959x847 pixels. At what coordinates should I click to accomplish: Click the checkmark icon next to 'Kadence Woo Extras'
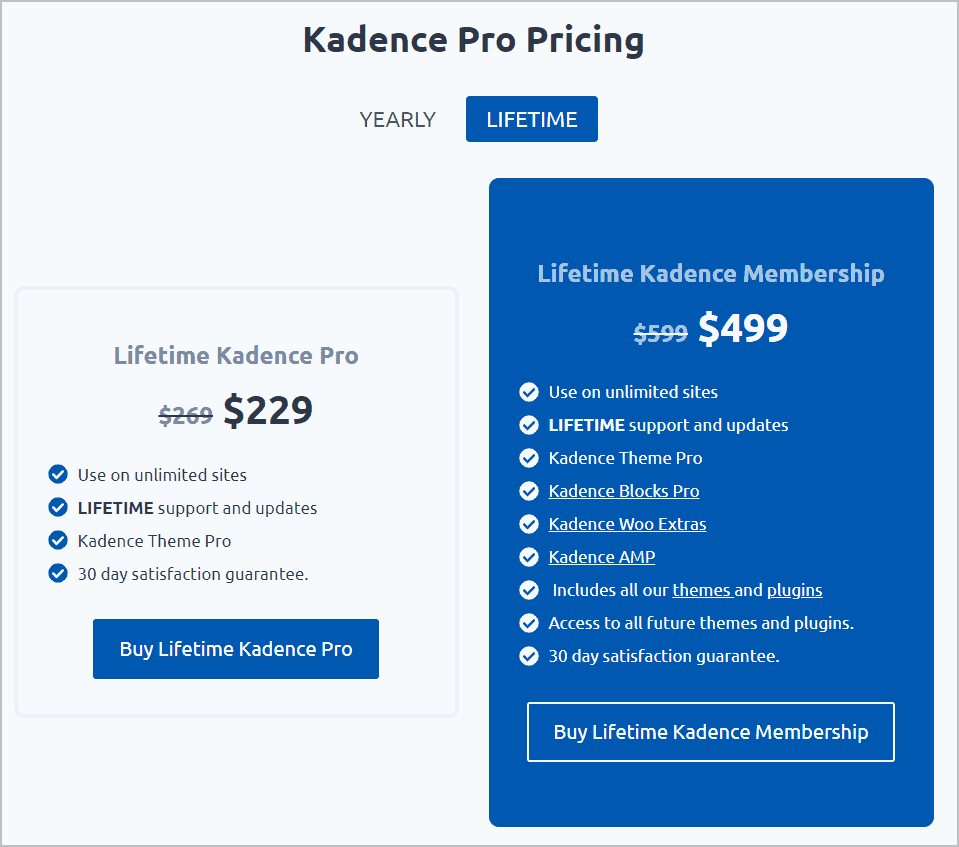(529, 524)
